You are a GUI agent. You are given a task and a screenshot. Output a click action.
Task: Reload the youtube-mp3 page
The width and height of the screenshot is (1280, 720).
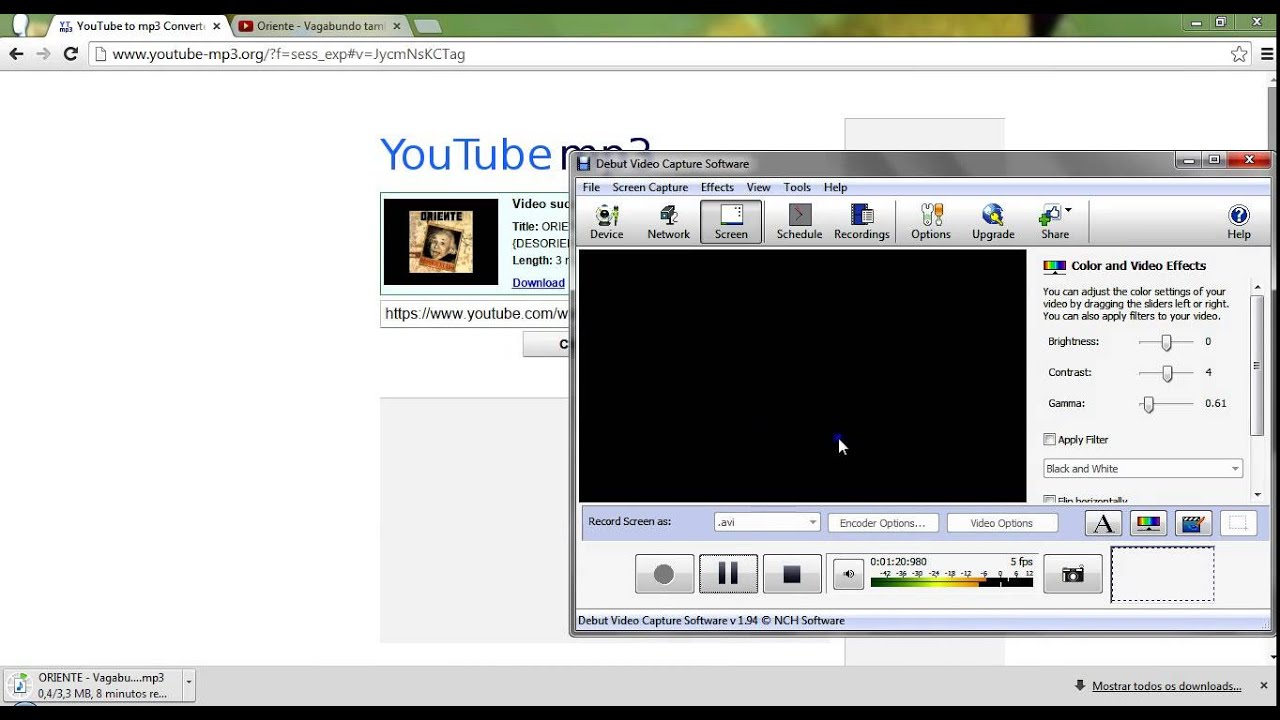(70, 54)
